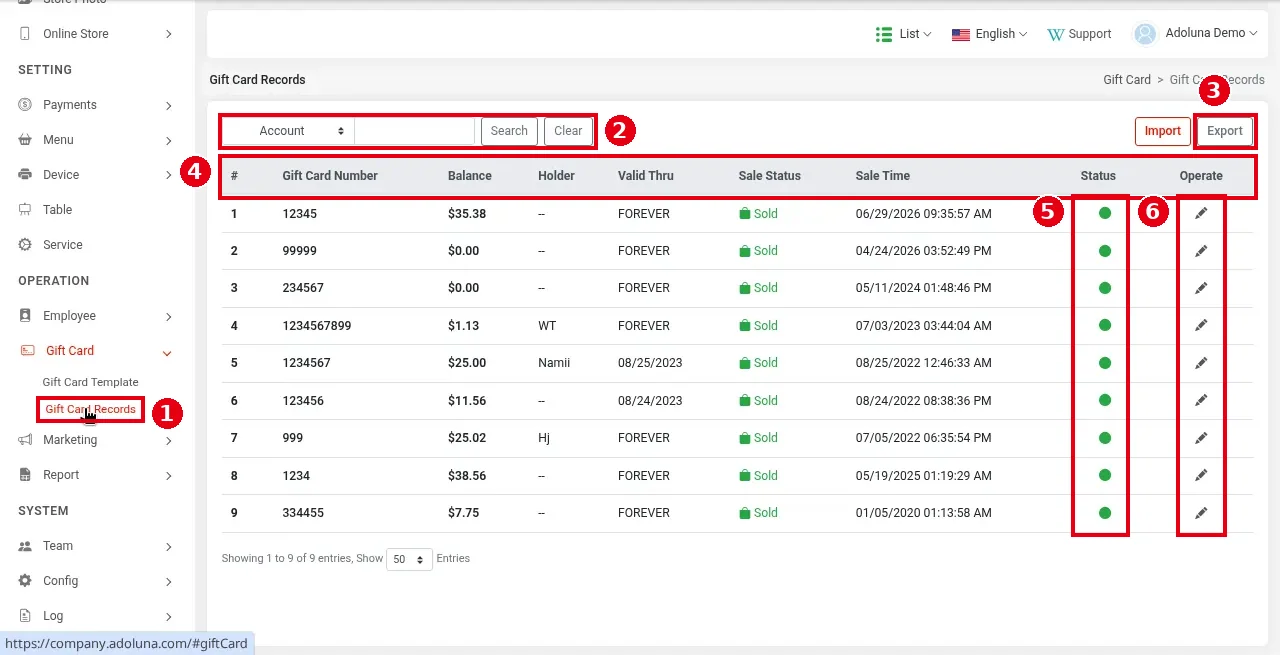The height and width of the screenshot is (655, 1280).
Task: Toggle status dot for card 1234567899
Action: click(x=1105, y=325)
